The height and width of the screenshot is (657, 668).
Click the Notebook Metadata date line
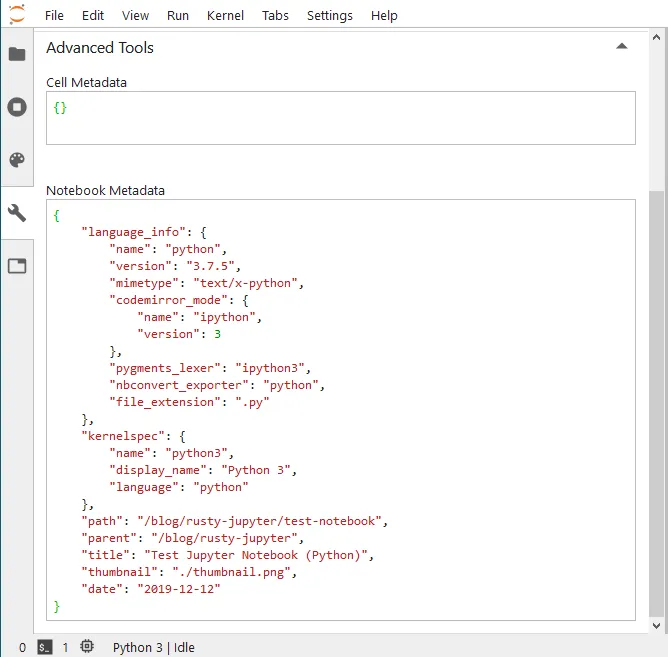[151, 589]
